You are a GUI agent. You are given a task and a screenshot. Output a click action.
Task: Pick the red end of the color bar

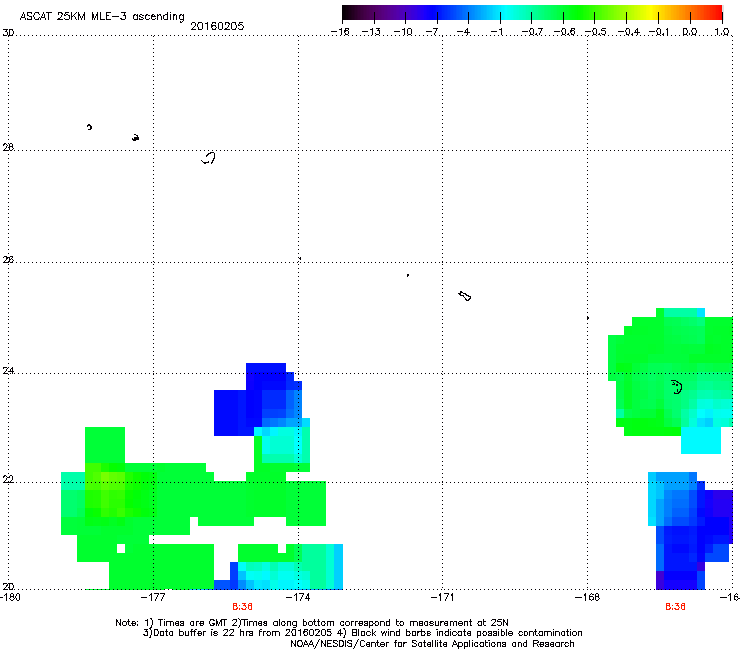tap(716, 12)
